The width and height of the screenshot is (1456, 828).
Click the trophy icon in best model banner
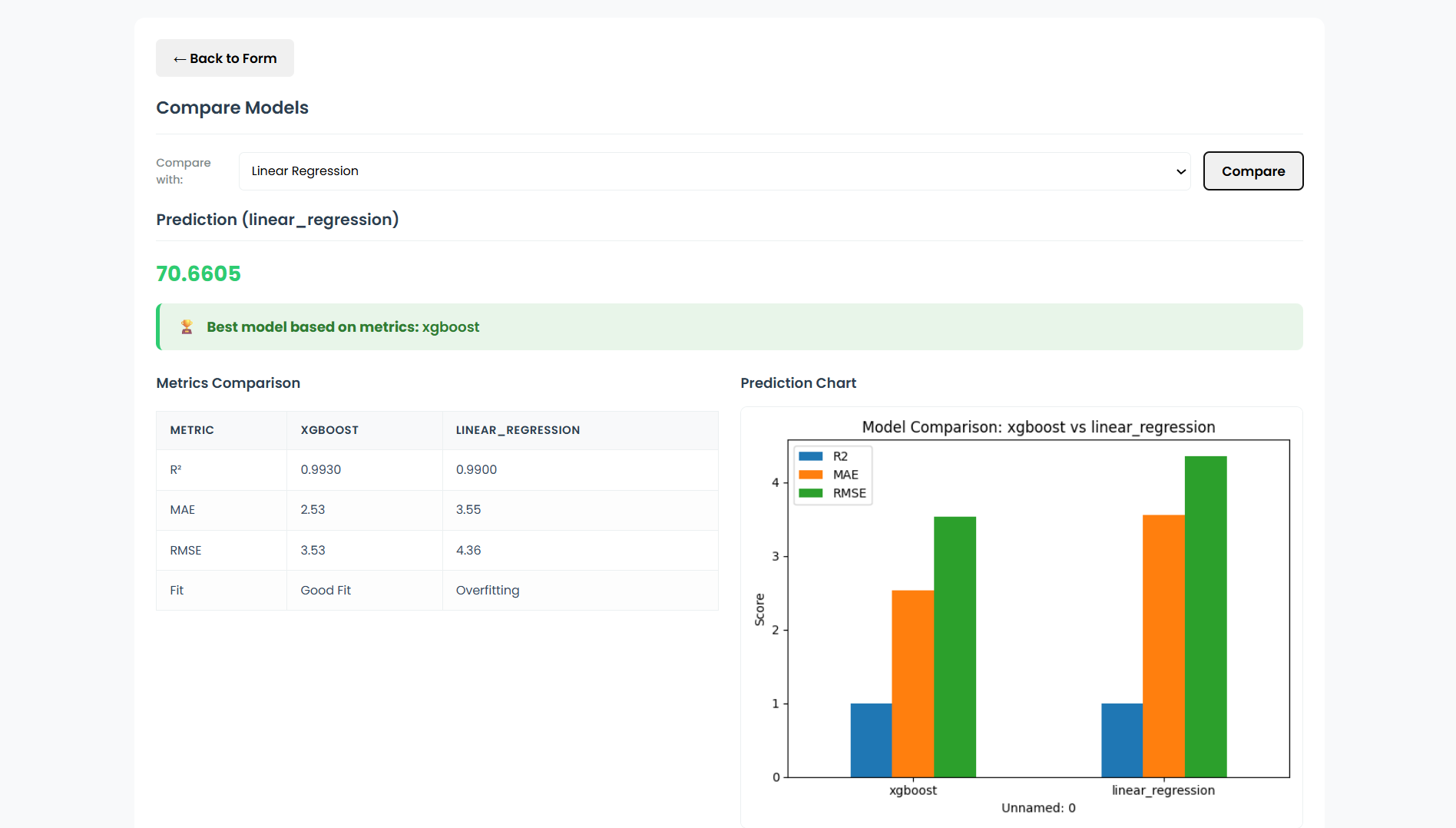point(187,327)
